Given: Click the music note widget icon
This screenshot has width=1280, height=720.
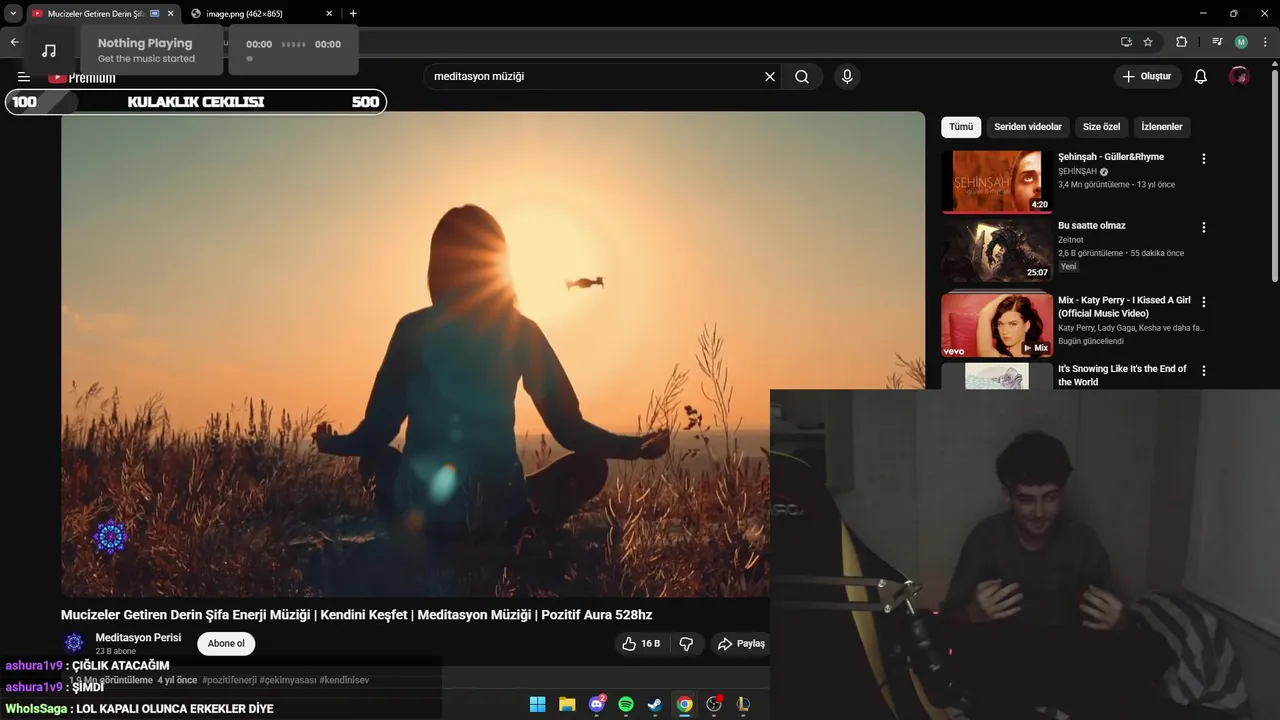Looking at the screenshot, I should click(49, 50).
